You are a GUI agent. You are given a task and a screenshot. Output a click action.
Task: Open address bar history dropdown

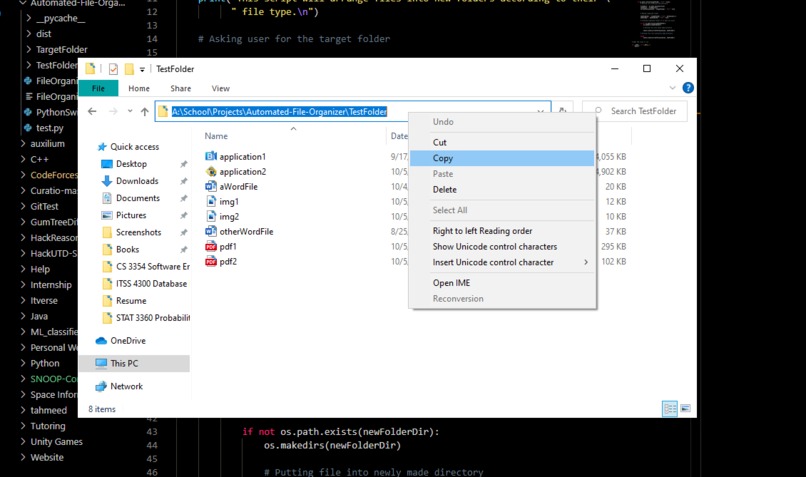541,112
